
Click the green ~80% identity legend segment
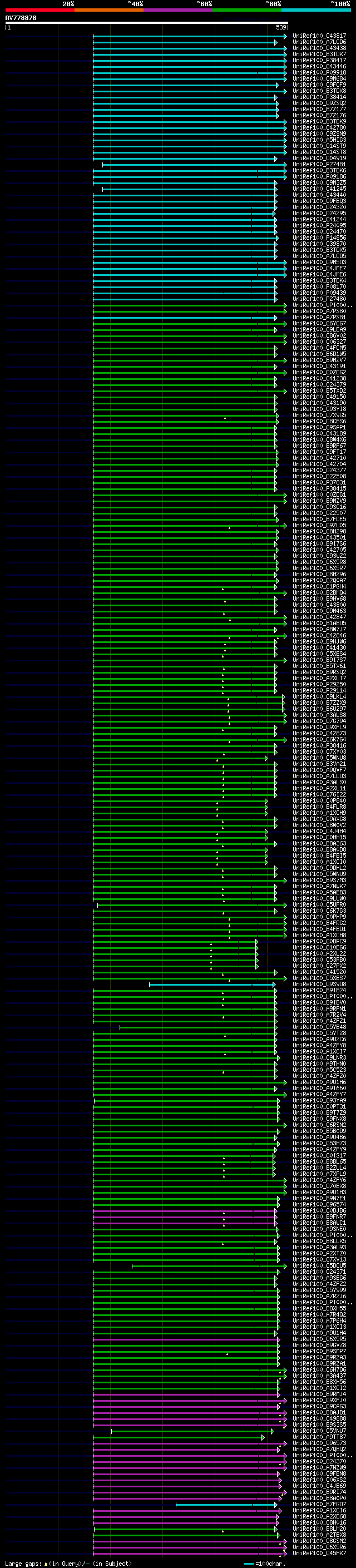tap(247, 10)
